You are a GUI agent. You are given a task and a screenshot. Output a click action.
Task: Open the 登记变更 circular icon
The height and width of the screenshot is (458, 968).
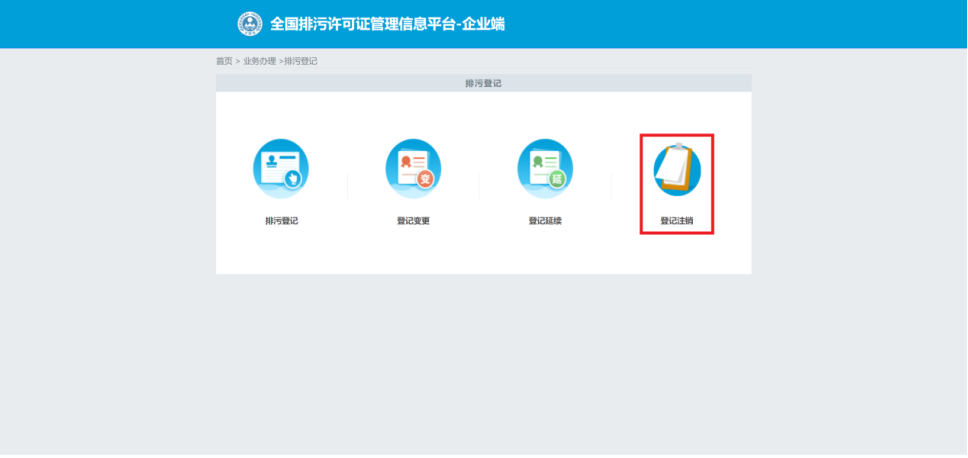(x=413, y=167)
